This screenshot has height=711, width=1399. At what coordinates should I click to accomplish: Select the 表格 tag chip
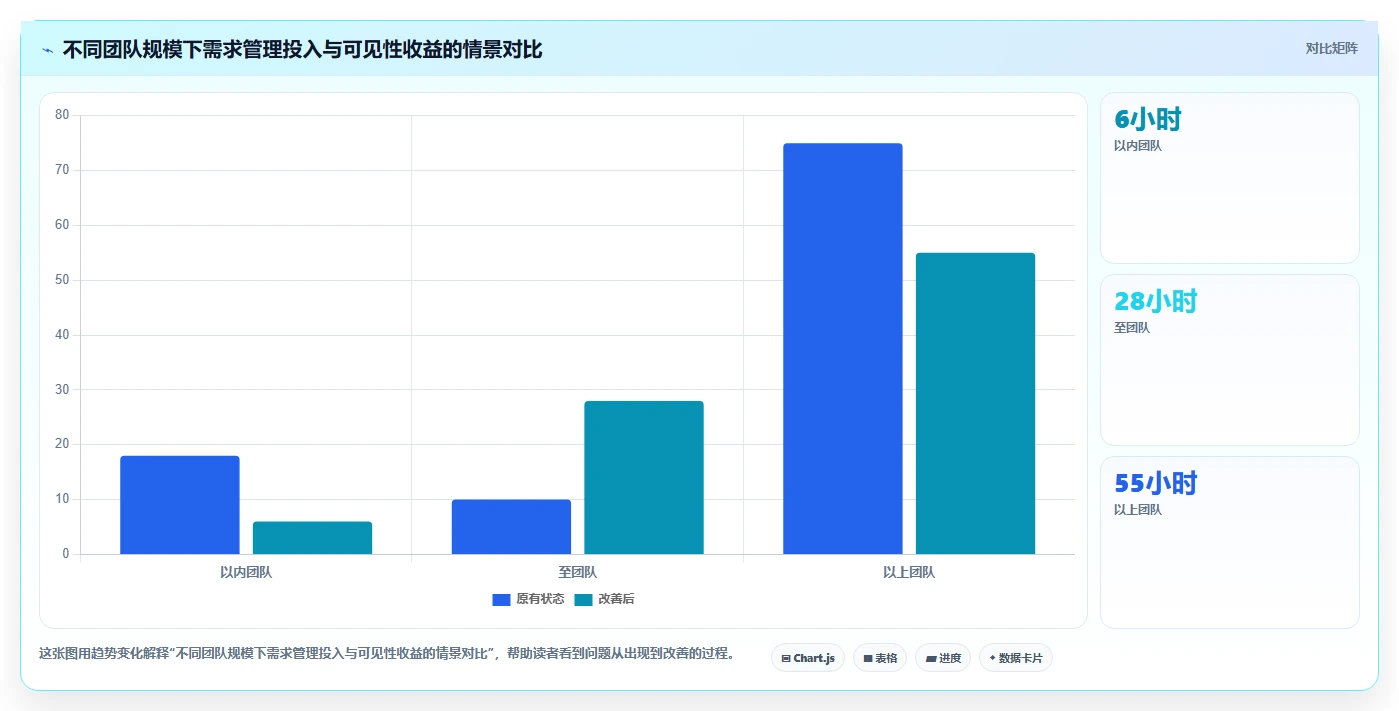pyautogui.click(x=880, y=658)
